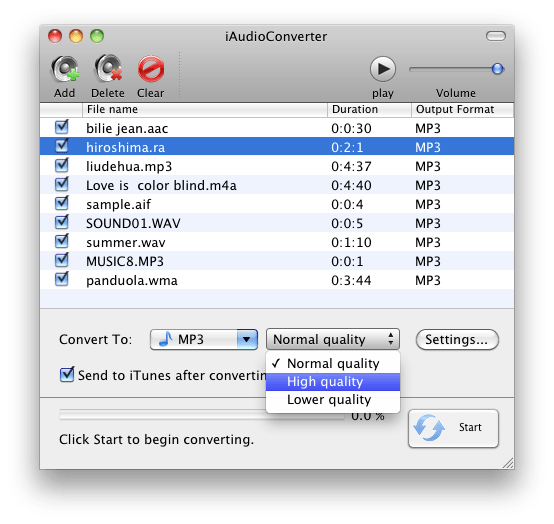Select the summer.wav file name
Viewport: 554px width, 524px height.
pyautogui.click(x=125, y=243)
